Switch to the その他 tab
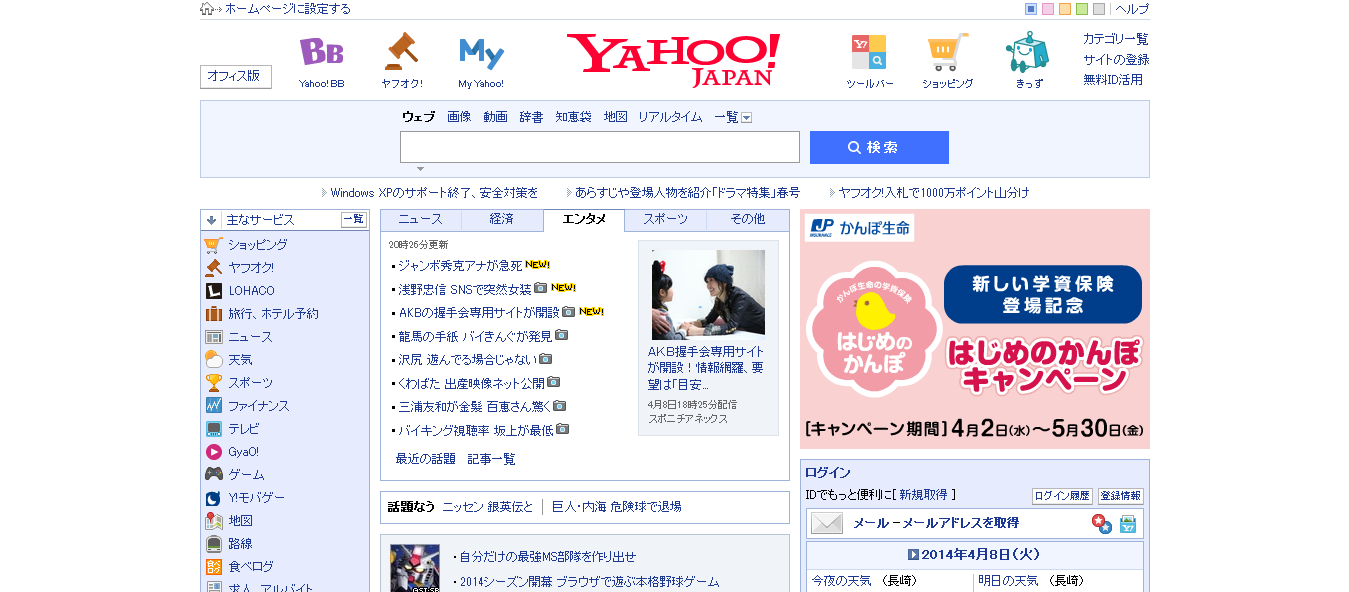The height and width of the screenshot is (592, 1349). pos(747,219)
